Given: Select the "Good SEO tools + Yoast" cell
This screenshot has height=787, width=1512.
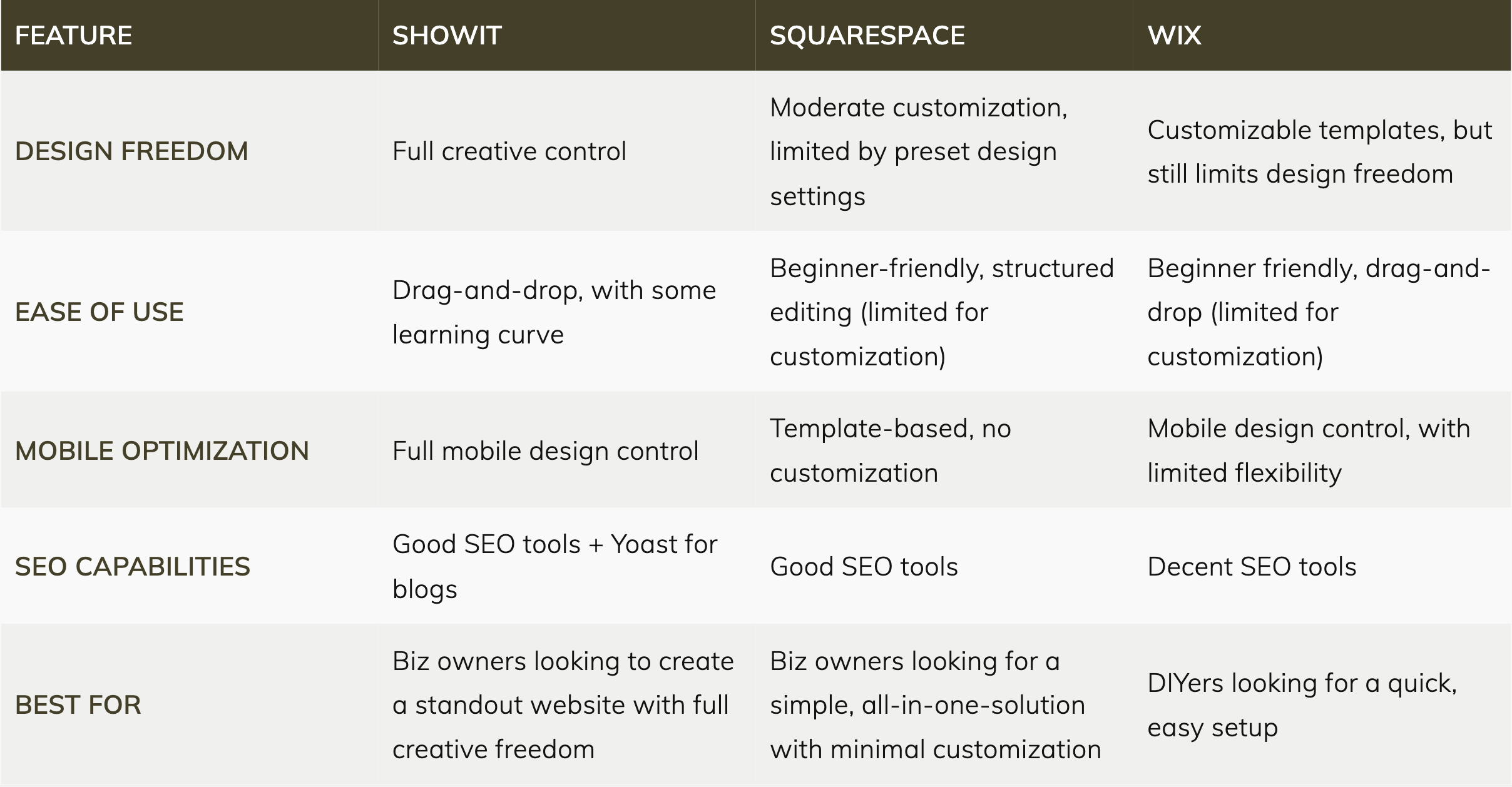Looking at the screenshot, I should click(554, 567).
